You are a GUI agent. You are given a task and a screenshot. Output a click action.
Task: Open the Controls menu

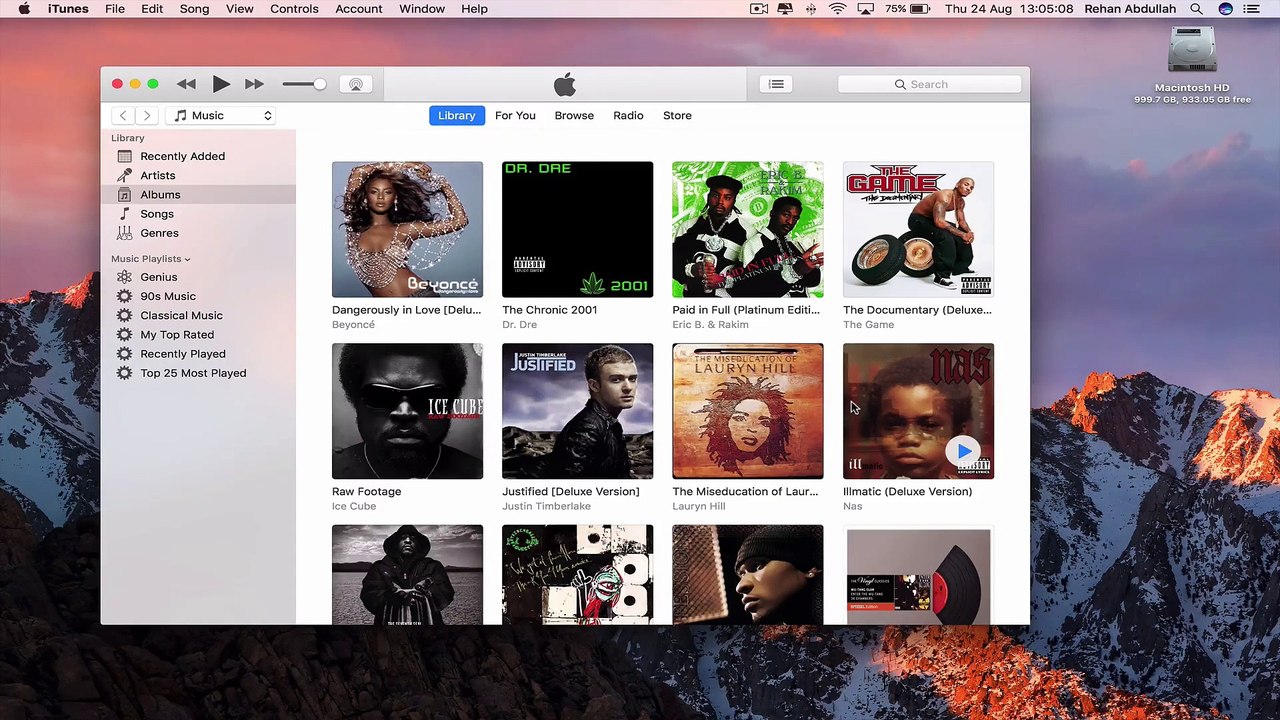point(294,9)
